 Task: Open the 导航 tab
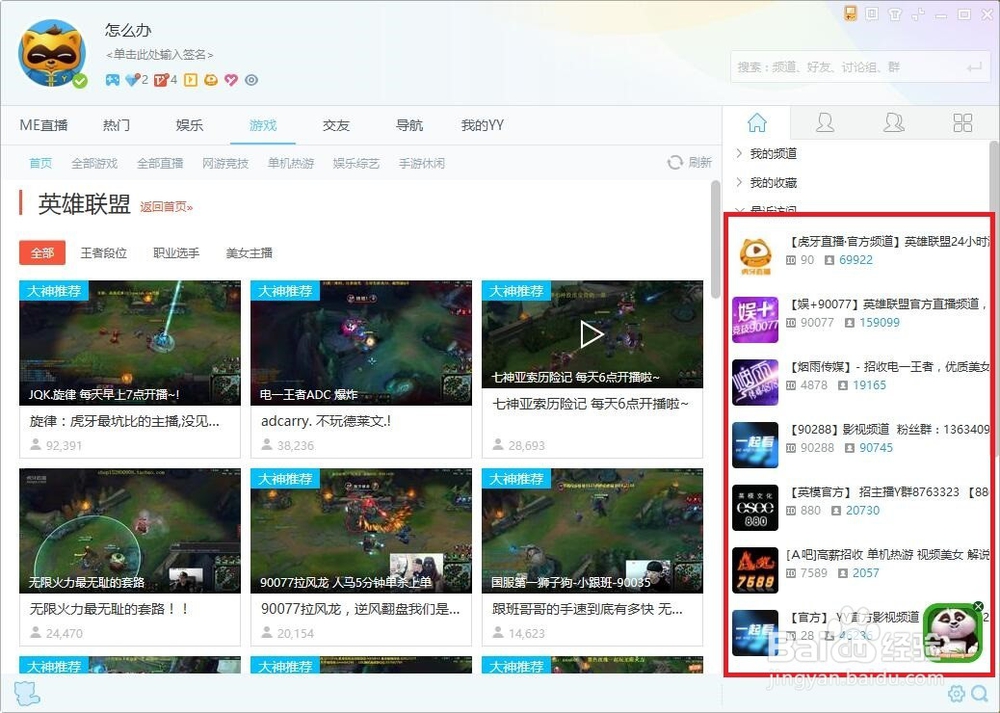(x=409, y=125)
